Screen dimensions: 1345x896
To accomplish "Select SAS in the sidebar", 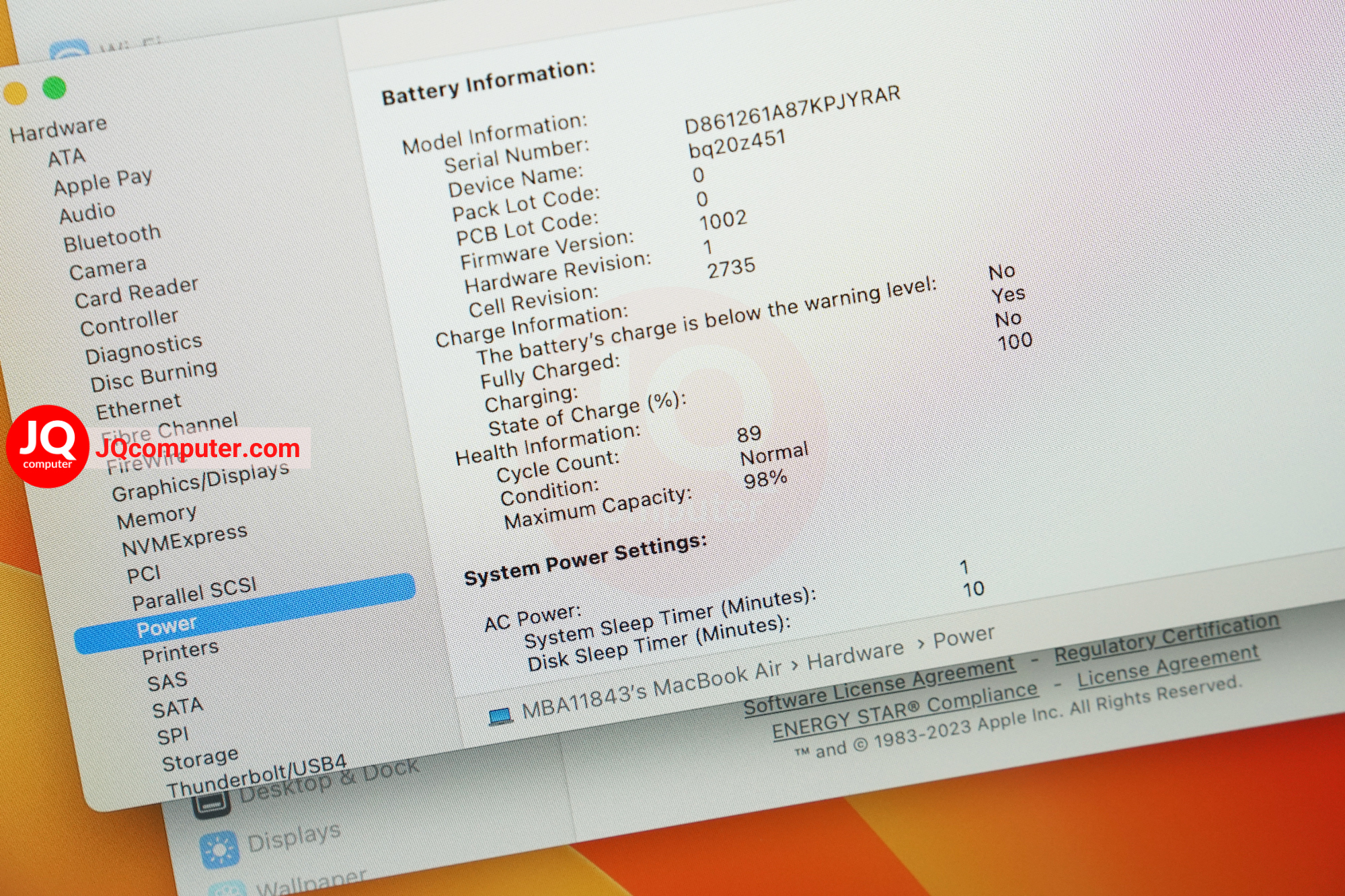I will 167,682.
